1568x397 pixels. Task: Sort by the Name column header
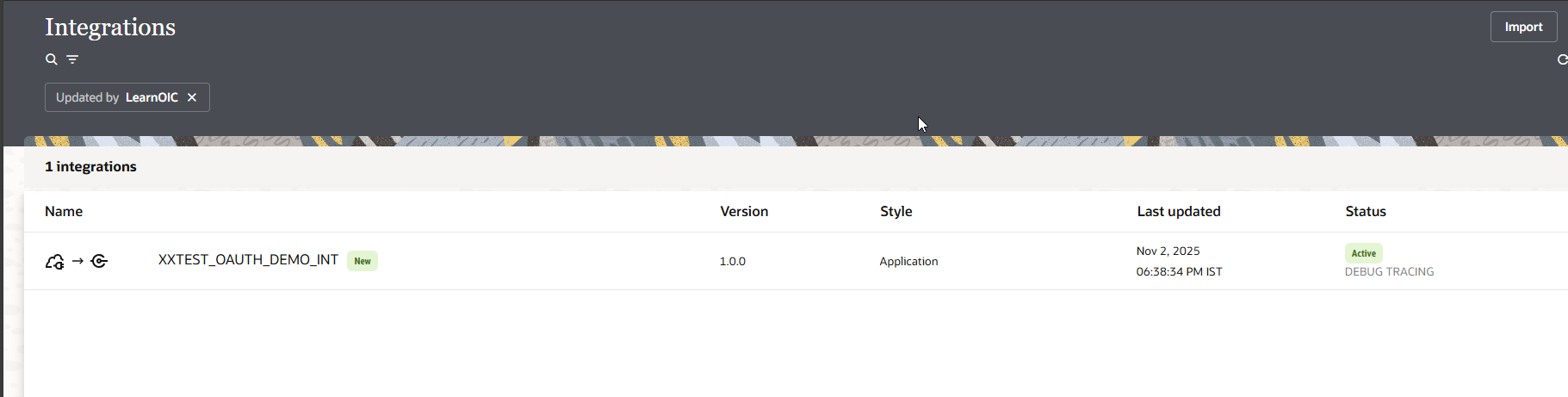[64, 211]
